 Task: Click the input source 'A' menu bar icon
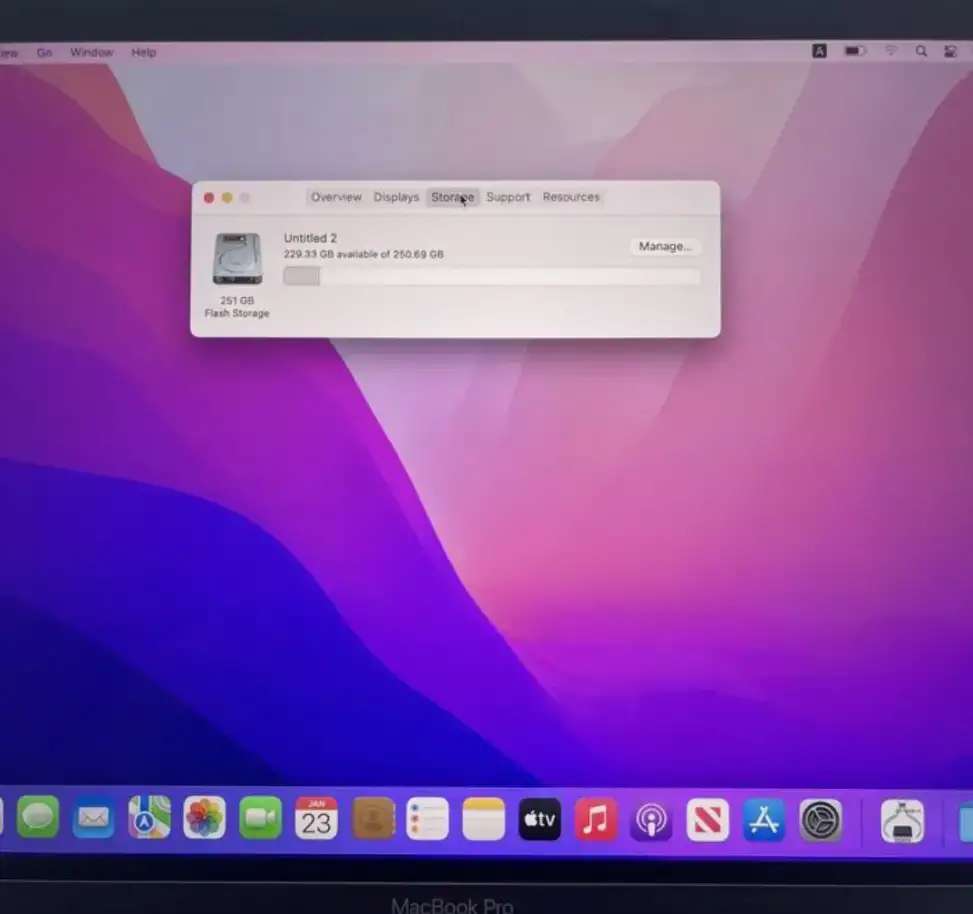[x=819, y=51]
